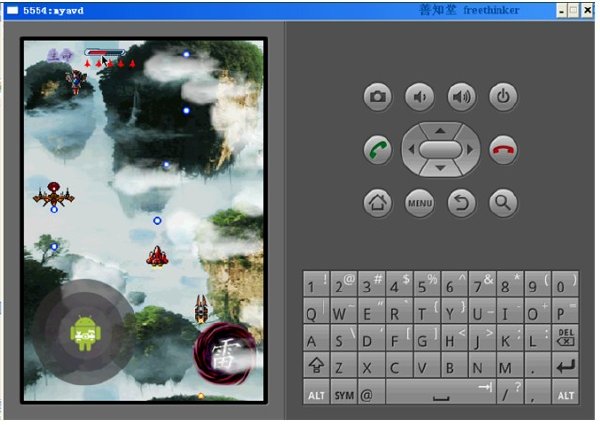This screenshot has height=425, width=600.
Task: Tap the Search magnifier button
Action: [x=503, y=203]
